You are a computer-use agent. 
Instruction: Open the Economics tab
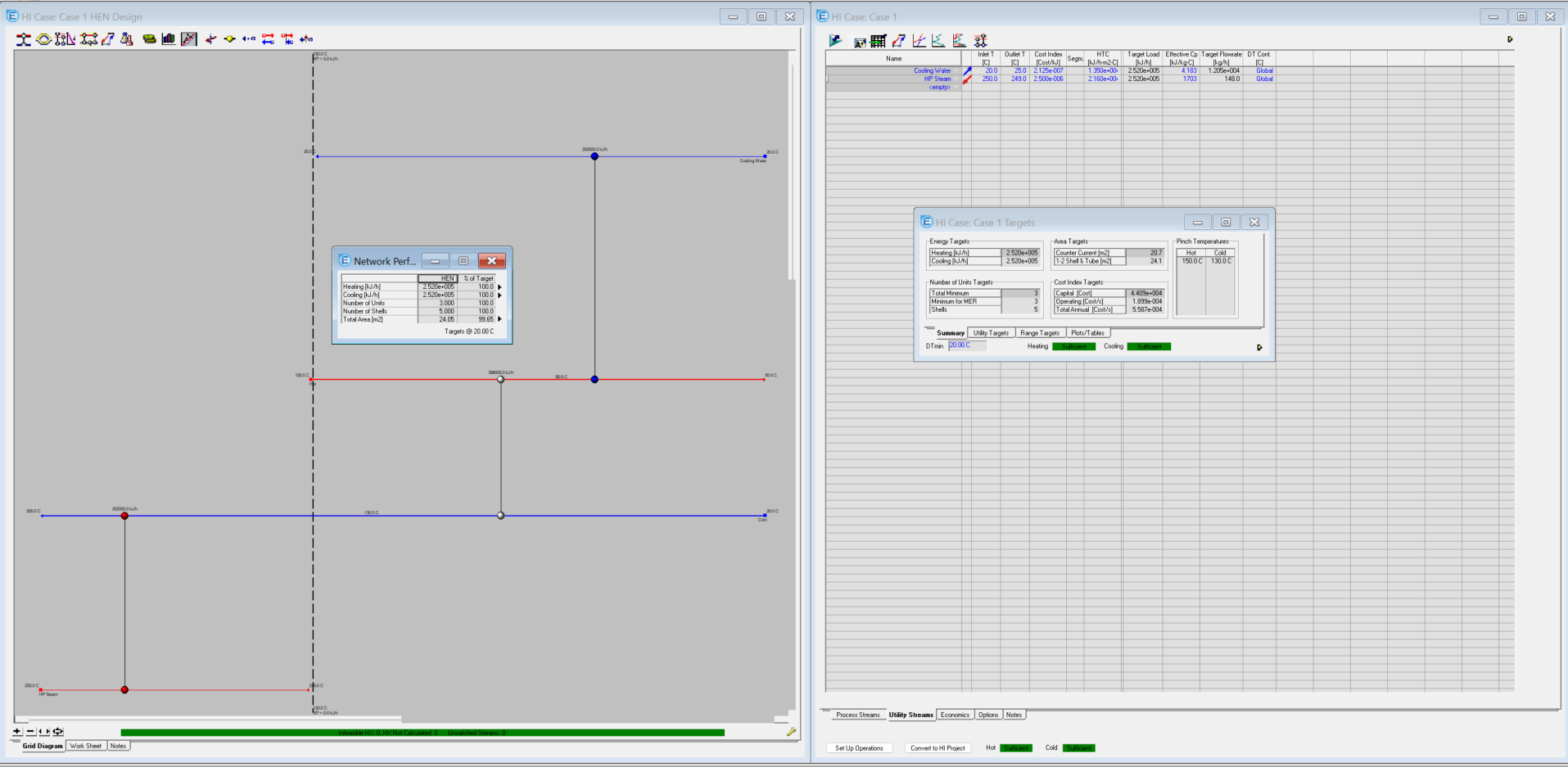(x=955, y=715)
